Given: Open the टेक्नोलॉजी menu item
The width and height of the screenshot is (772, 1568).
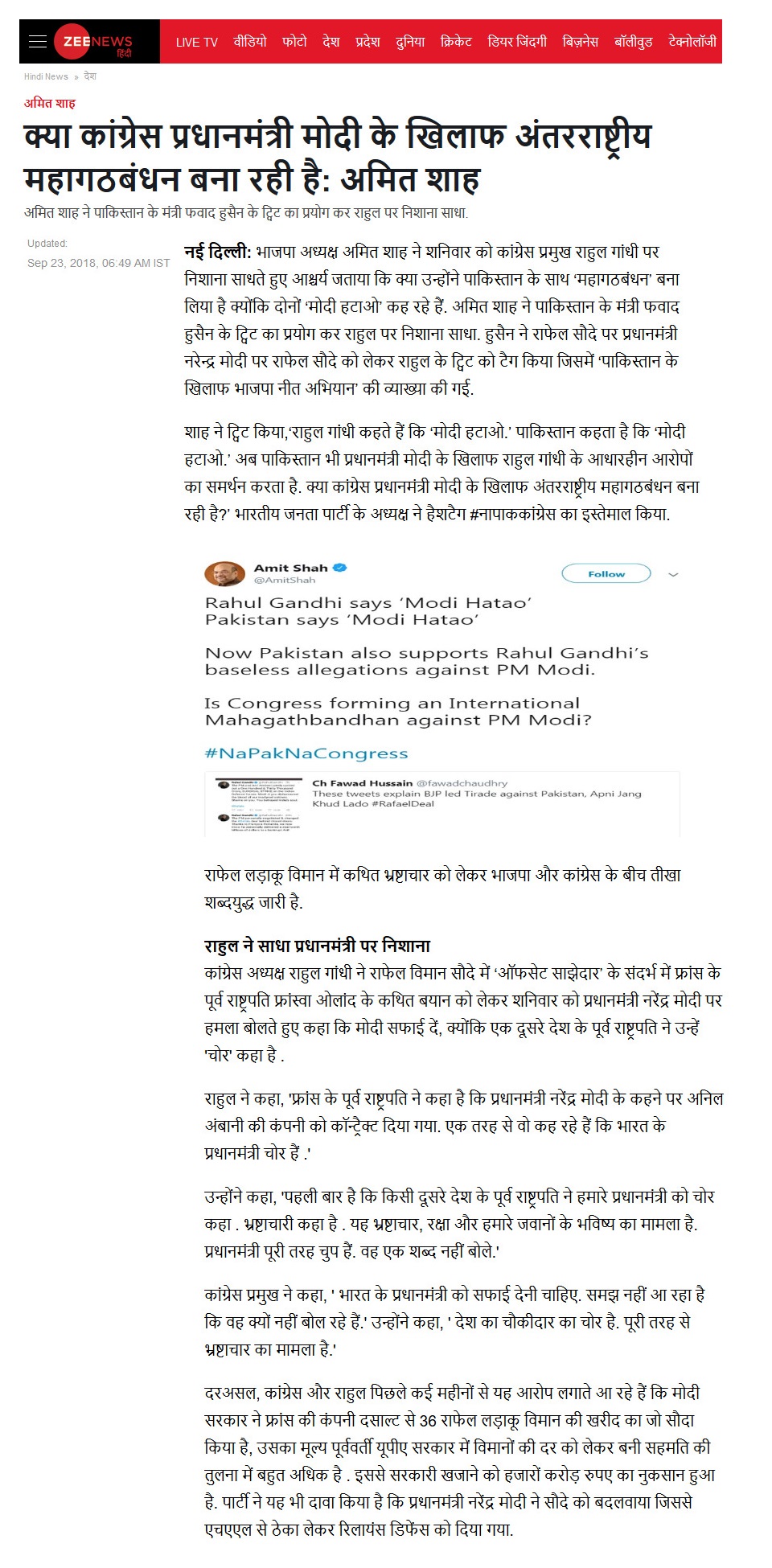Looking at the screenshot, I should pyautogui.click(x=692, y=41).
